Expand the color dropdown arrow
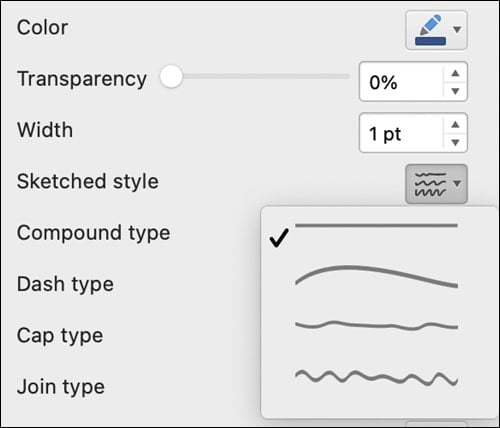 point(457,30)
